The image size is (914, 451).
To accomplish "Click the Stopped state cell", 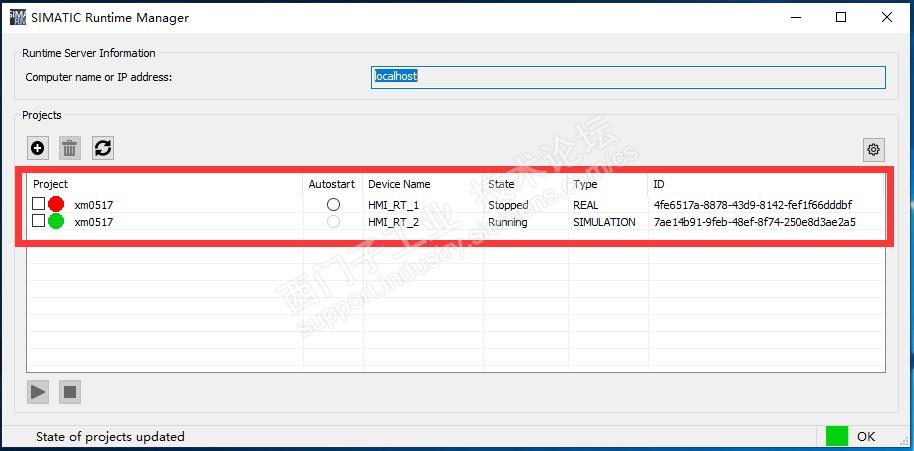I will 508,205.
